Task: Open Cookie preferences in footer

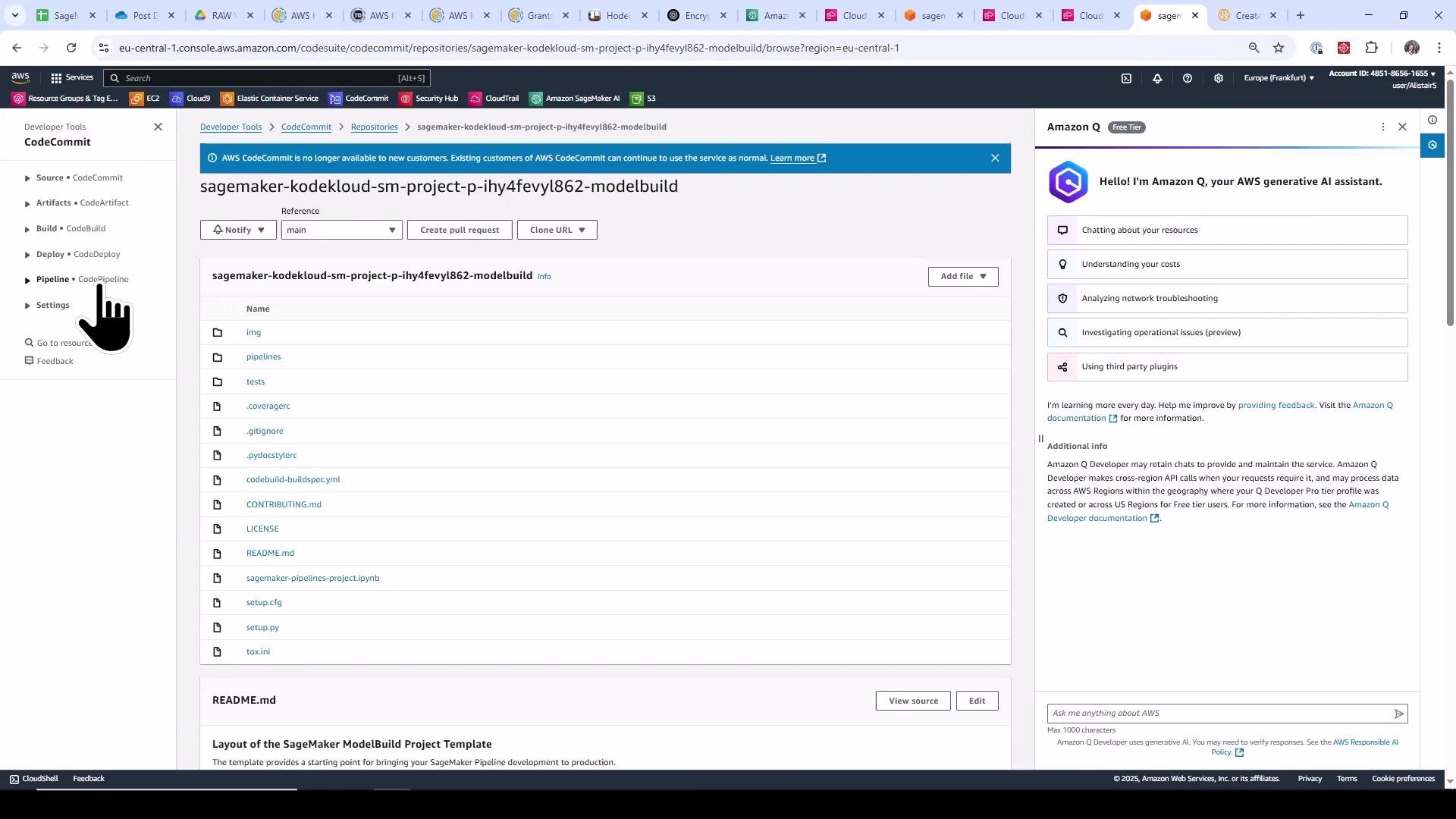Action: pos(1403,779)
